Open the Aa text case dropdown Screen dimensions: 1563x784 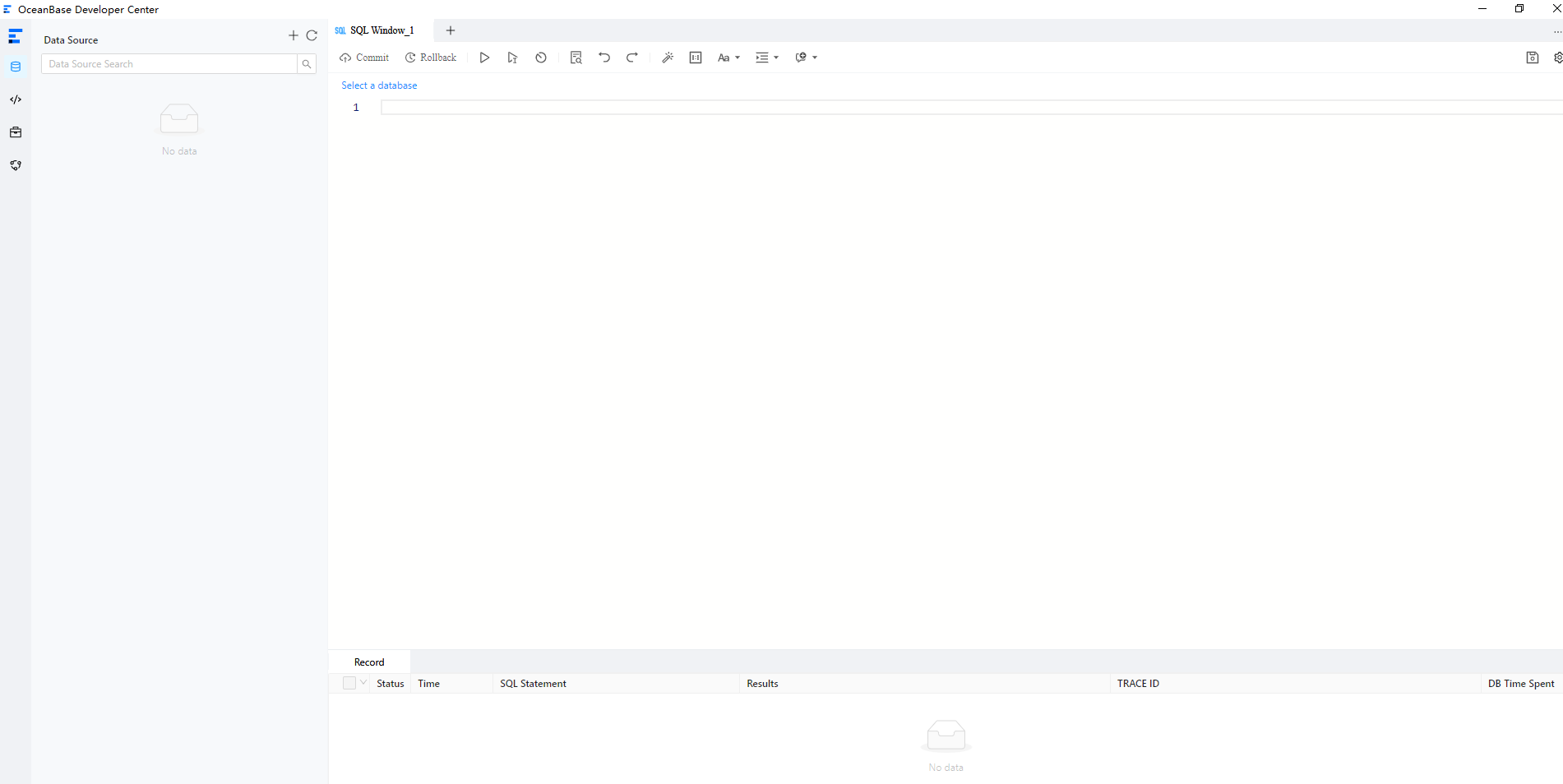point(728,58)
